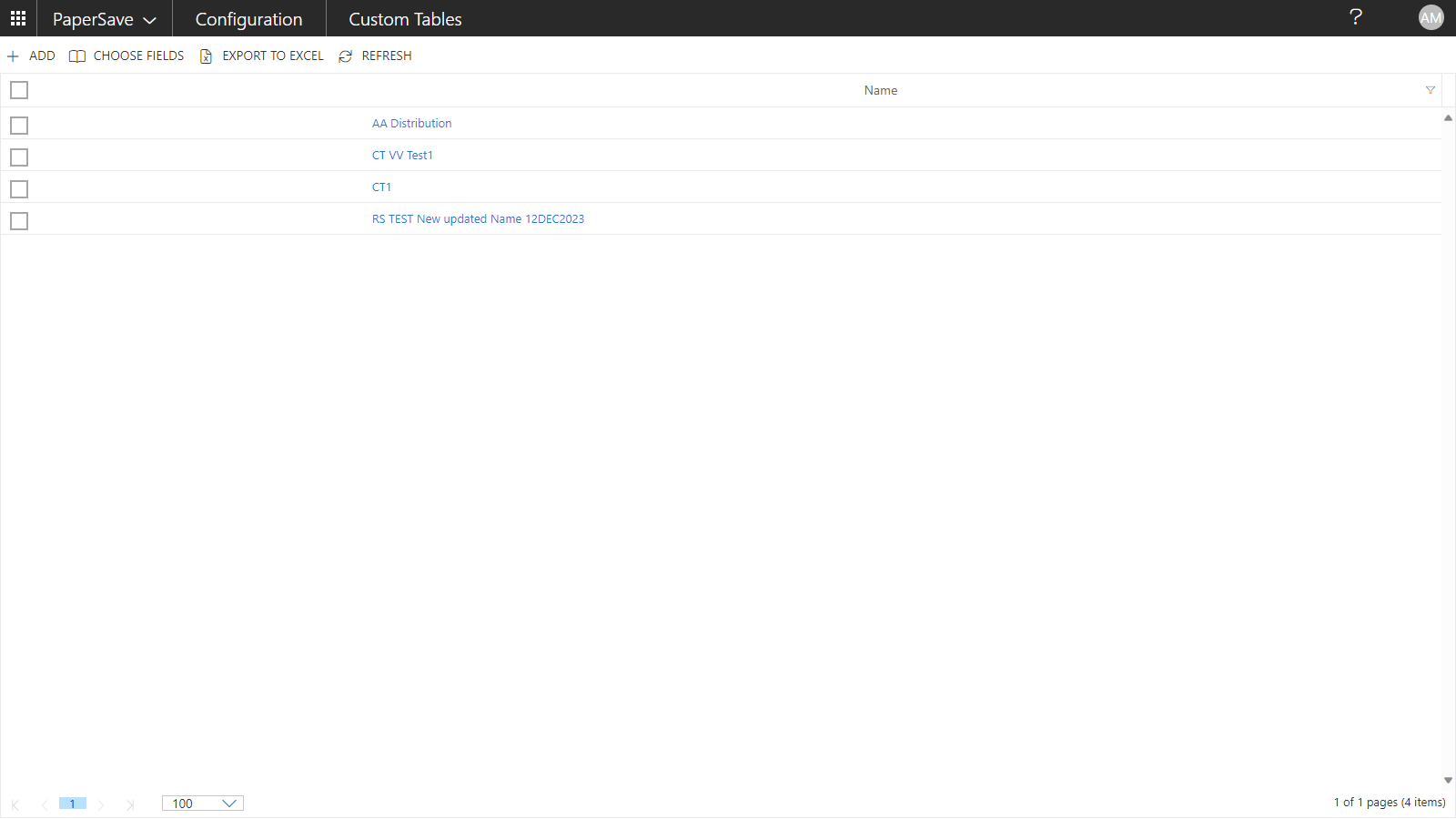Open the app launcher grid icon

click(18, 18)
